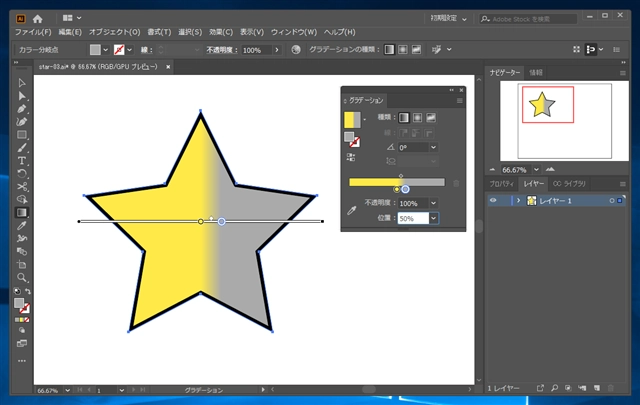The width and height of the screenshot is (640, 405).
Task: Create new sublayer in Layers panel
Action: pyautogui.click(x=582, y=388)
